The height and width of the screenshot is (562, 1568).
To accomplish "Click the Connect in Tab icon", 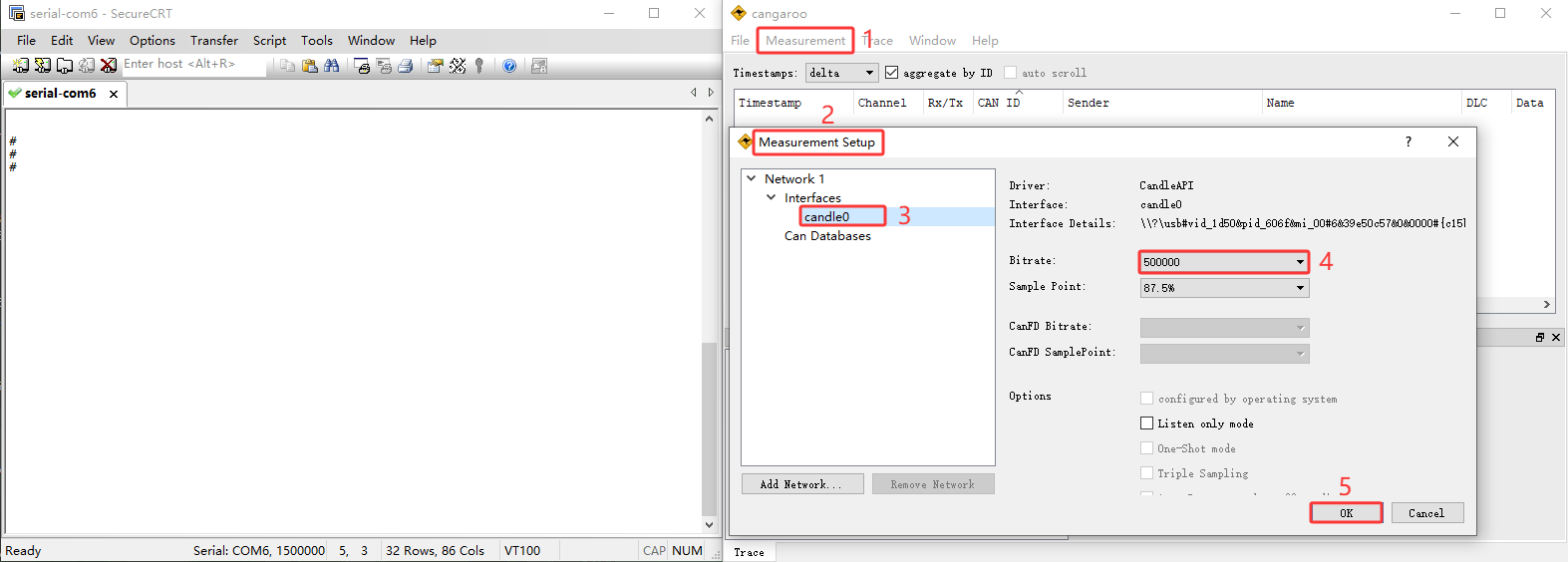I will [x=64, y=66].
